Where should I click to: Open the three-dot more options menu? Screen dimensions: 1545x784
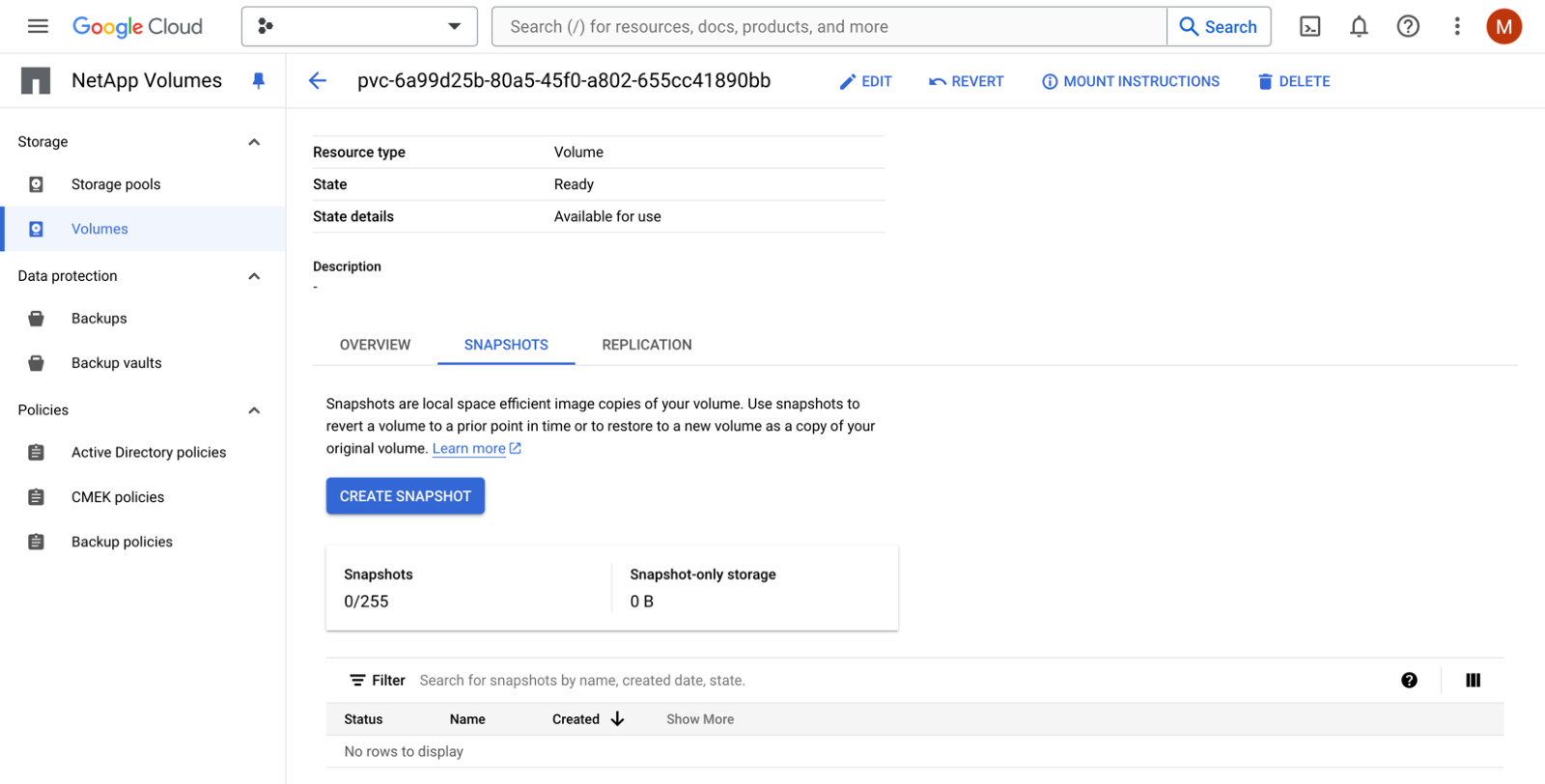[1457, 26]
